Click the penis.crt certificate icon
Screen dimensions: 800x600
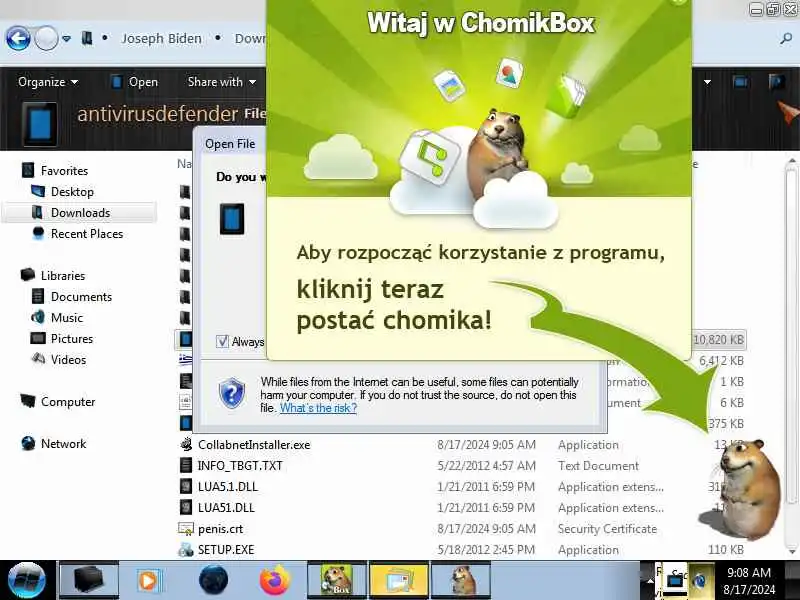coord(186,529)
